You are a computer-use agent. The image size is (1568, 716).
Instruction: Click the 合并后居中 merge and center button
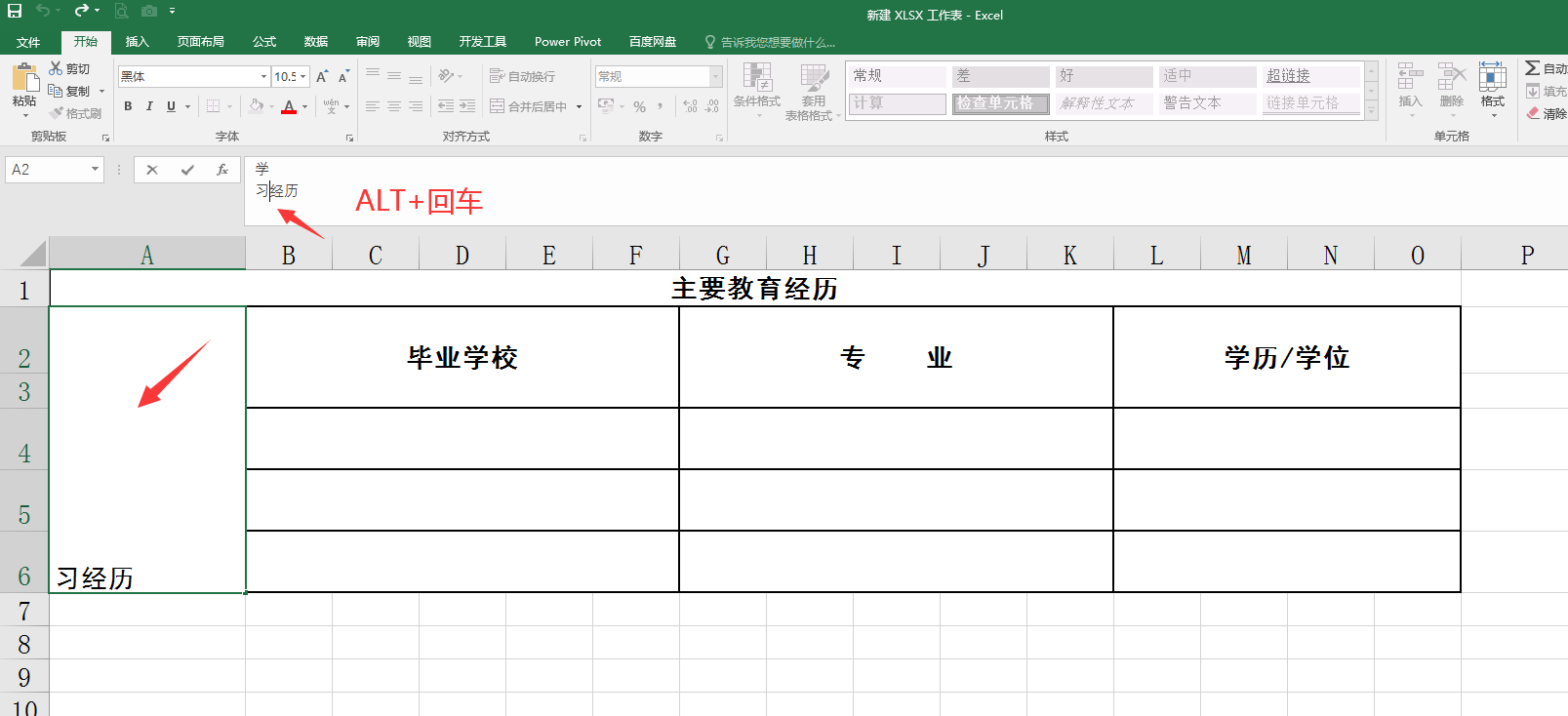tap(528, 106)
